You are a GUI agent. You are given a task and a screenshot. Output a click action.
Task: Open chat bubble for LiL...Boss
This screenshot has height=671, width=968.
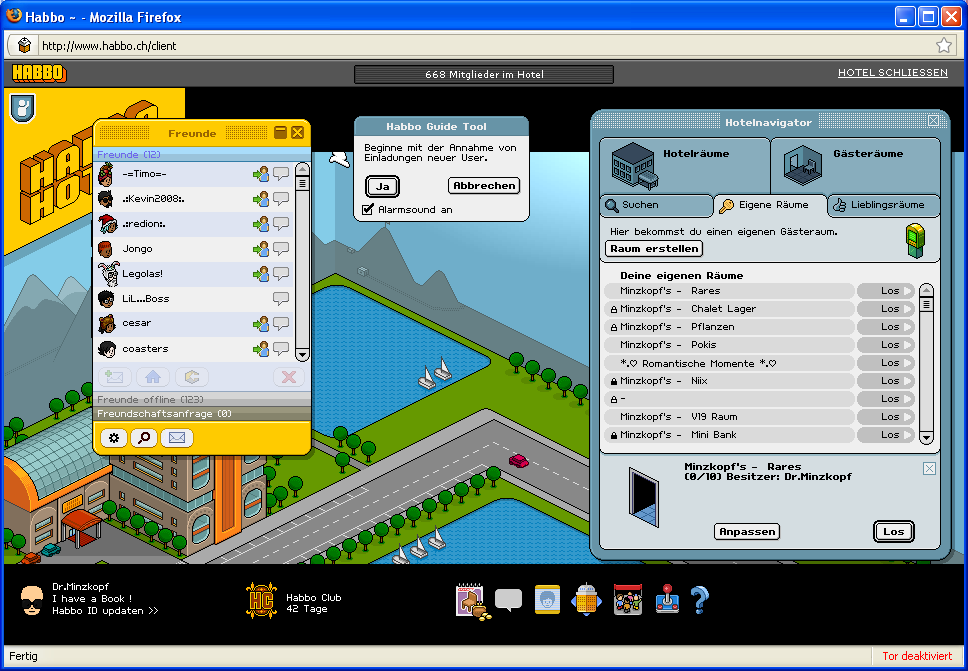(x=281, y=299)
